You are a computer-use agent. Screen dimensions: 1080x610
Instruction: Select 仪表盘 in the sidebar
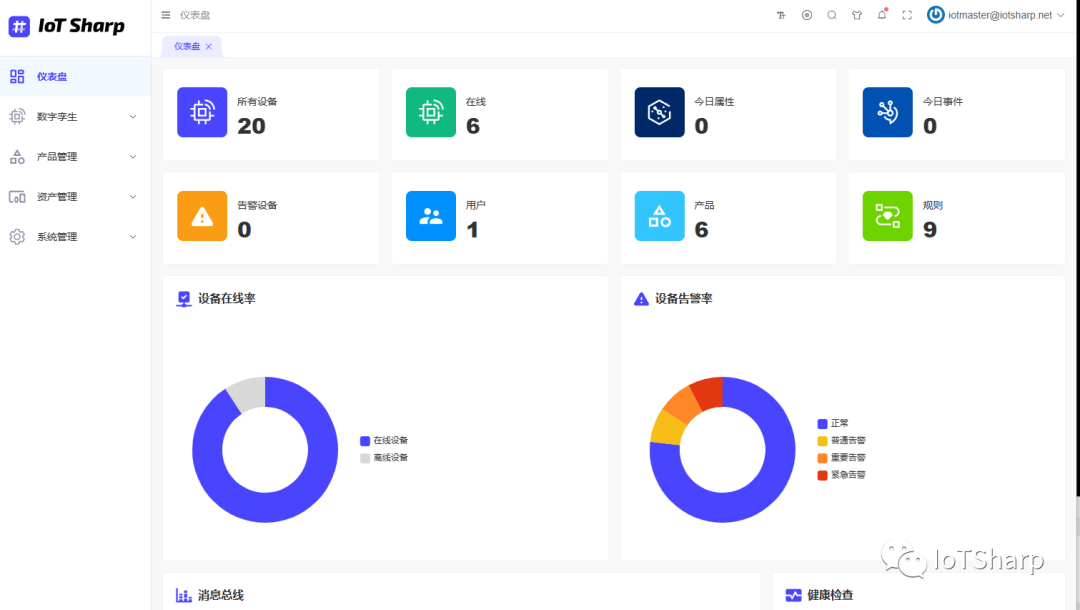52,77
